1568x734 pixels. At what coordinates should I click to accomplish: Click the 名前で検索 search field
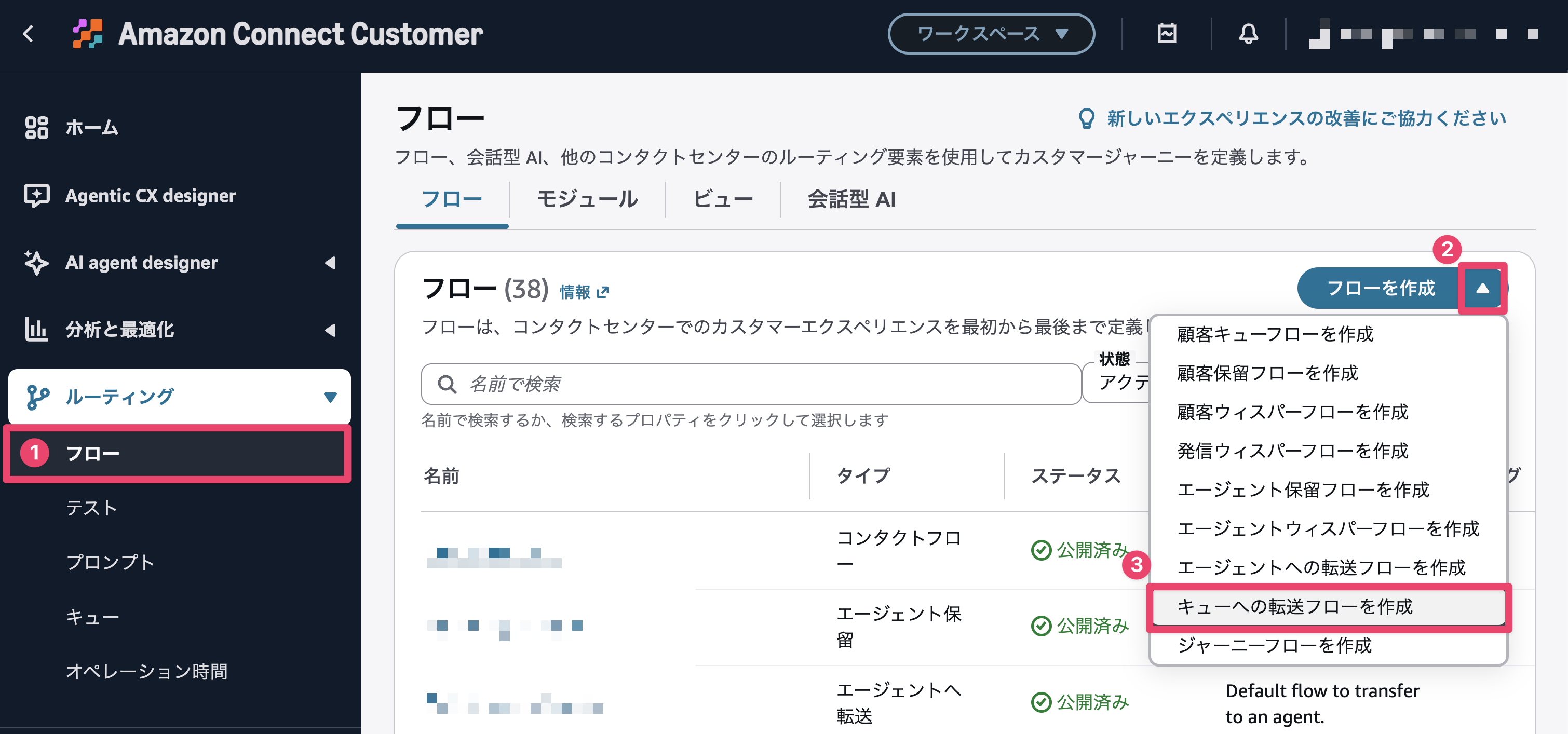(751, 384)
